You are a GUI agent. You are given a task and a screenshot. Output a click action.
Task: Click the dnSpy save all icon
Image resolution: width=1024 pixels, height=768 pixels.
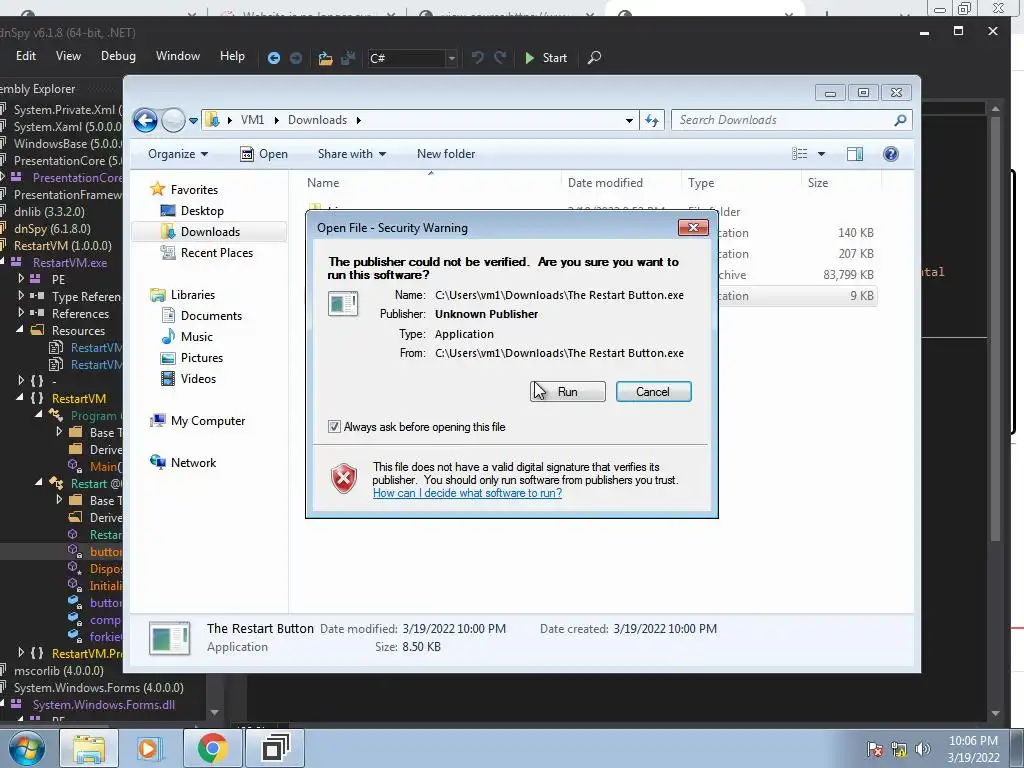(x=348, y=58)
